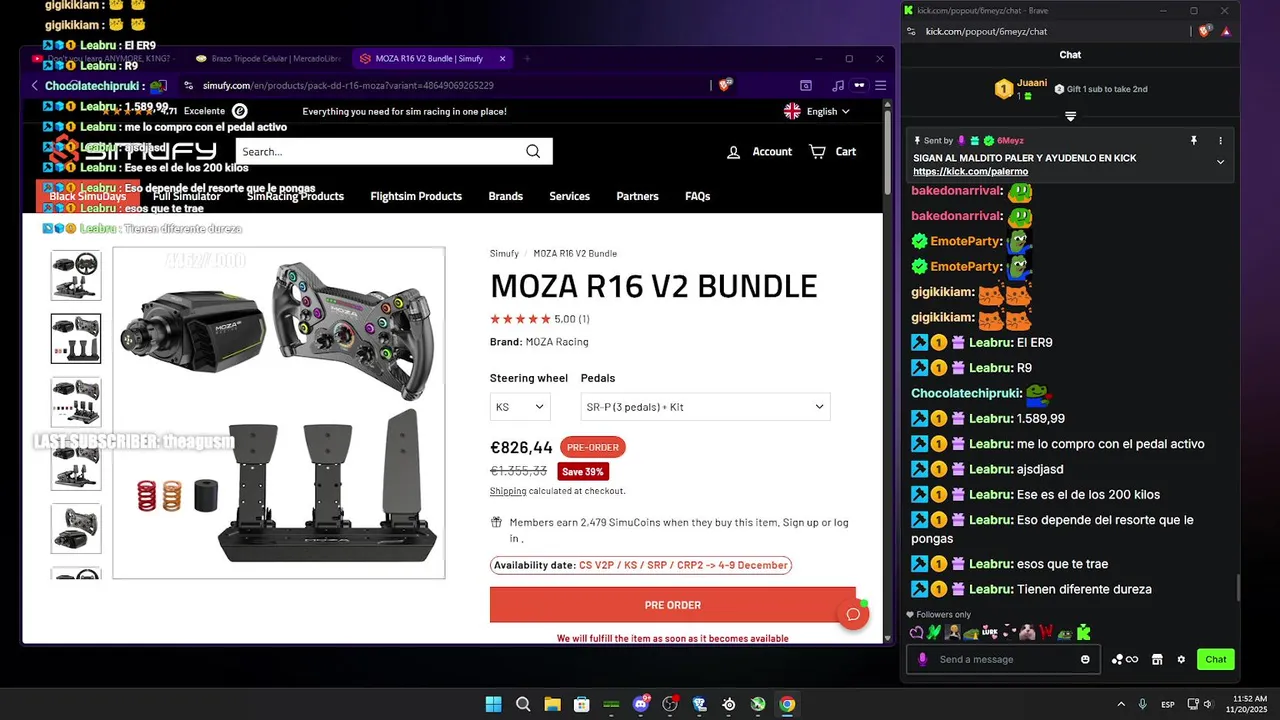
Task: Click the red PRE ORDER button
Action: click(x=672, y=605)
